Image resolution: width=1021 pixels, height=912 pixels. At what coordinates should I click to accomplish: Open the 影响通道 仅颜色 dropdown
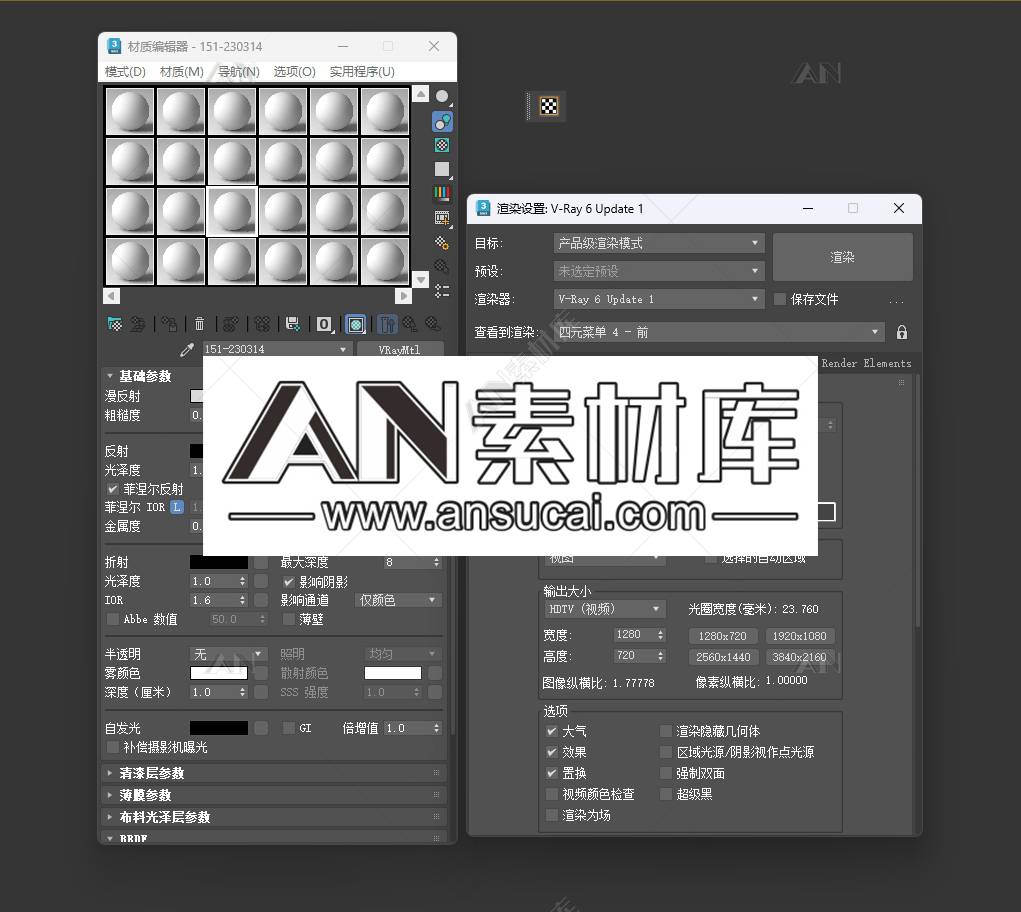398,600
